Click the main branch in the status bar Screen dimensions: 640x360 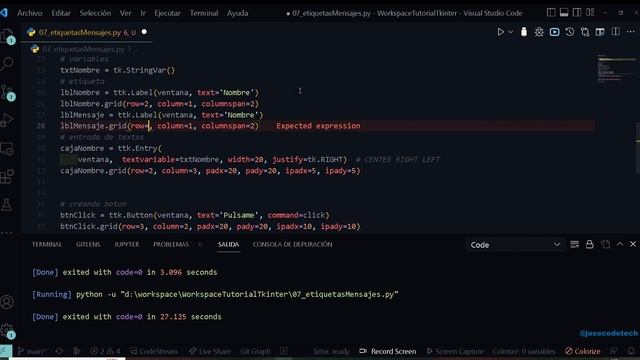[32, 351]
